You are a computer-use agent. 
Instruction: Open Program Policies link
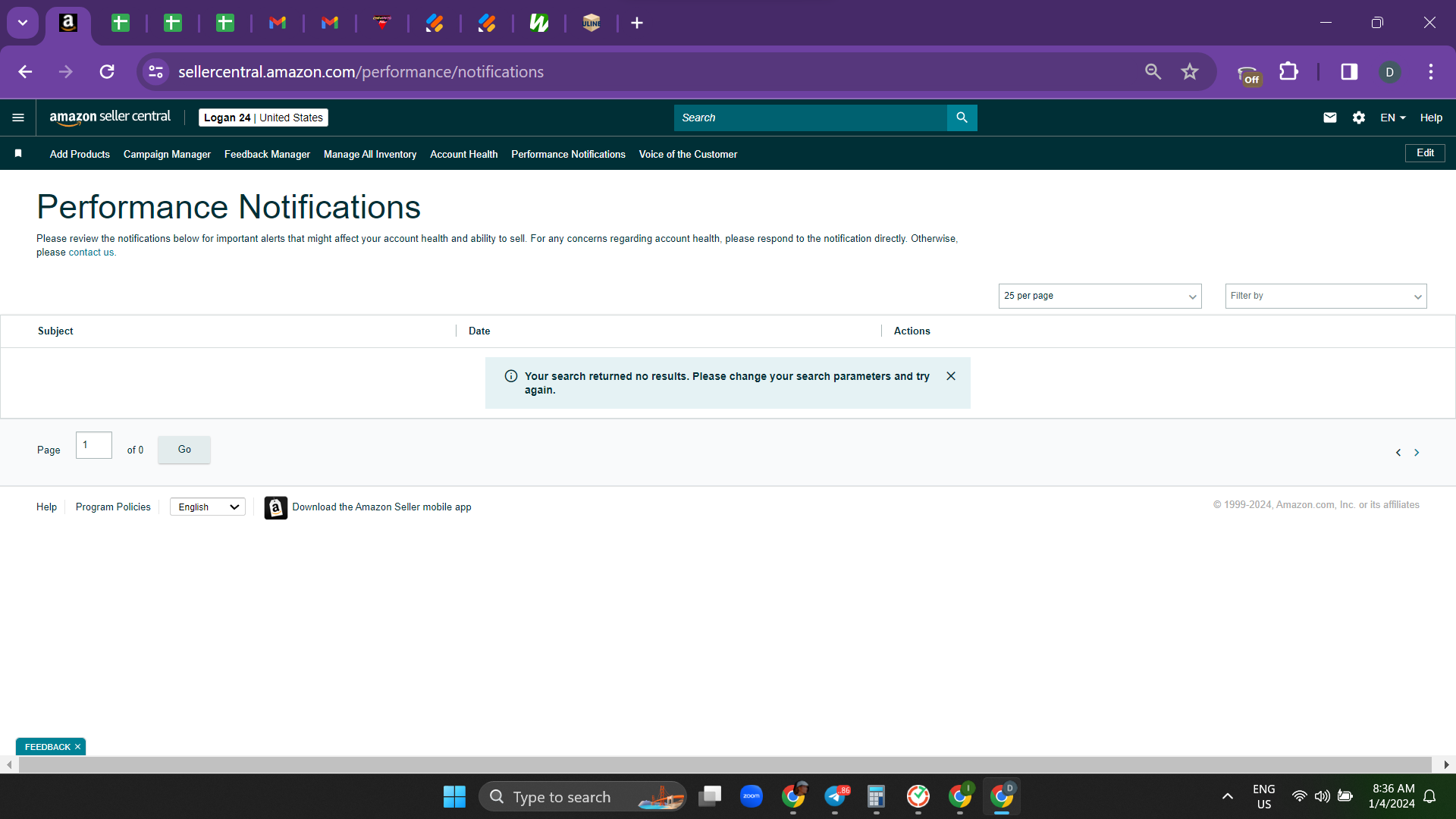(x=113, y=507)
